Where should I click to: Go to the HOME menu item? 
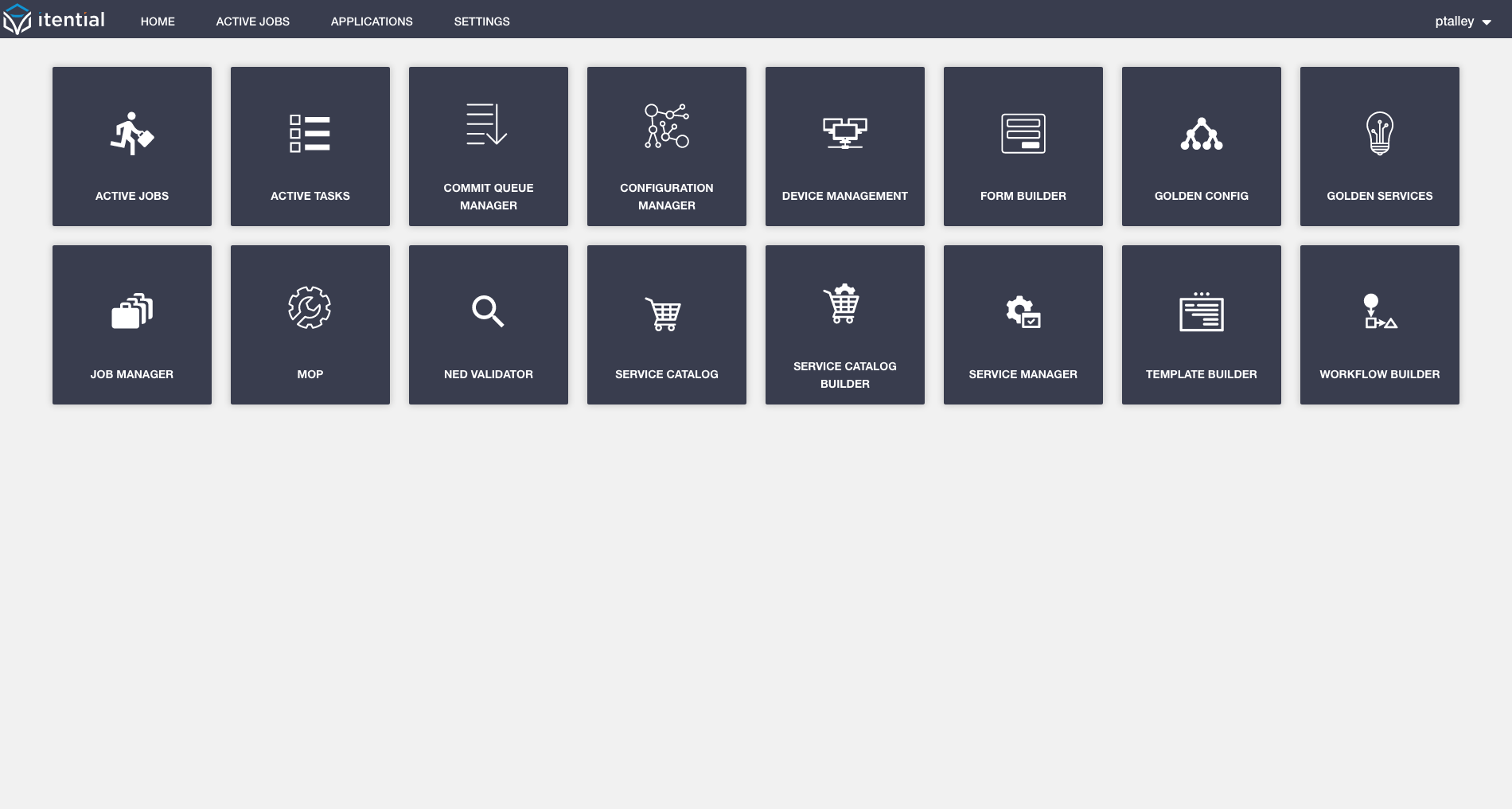tap(158, 21)
